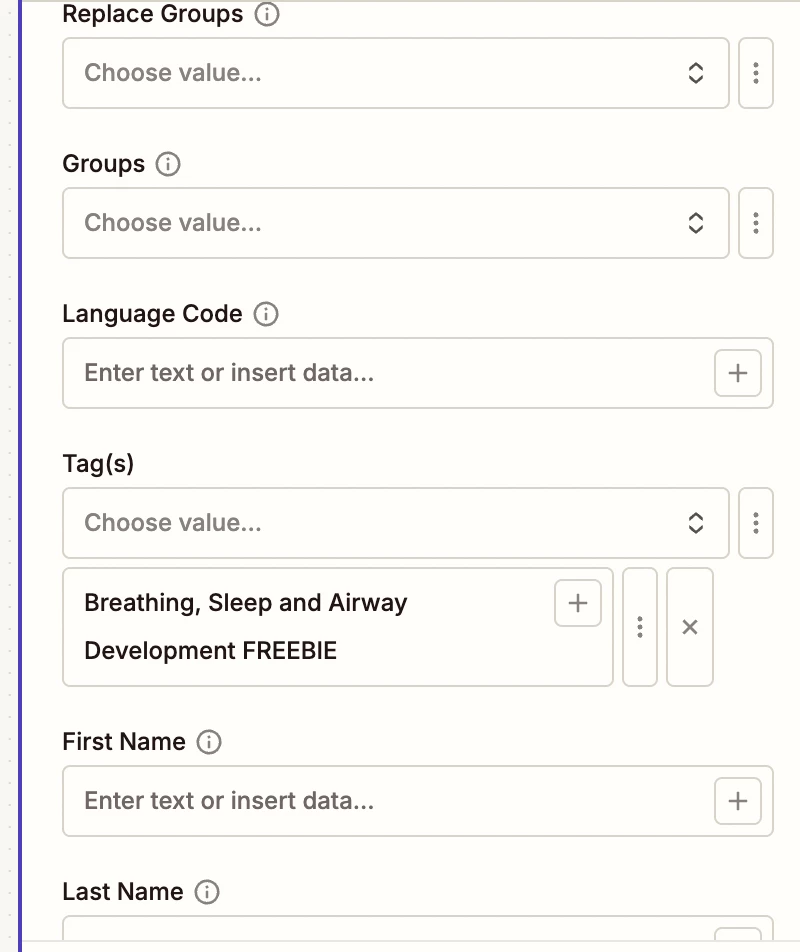The height and width of the screenshot is (952, 800).
Task: Click plus icon in Language Code field
Action: (738, 373)
